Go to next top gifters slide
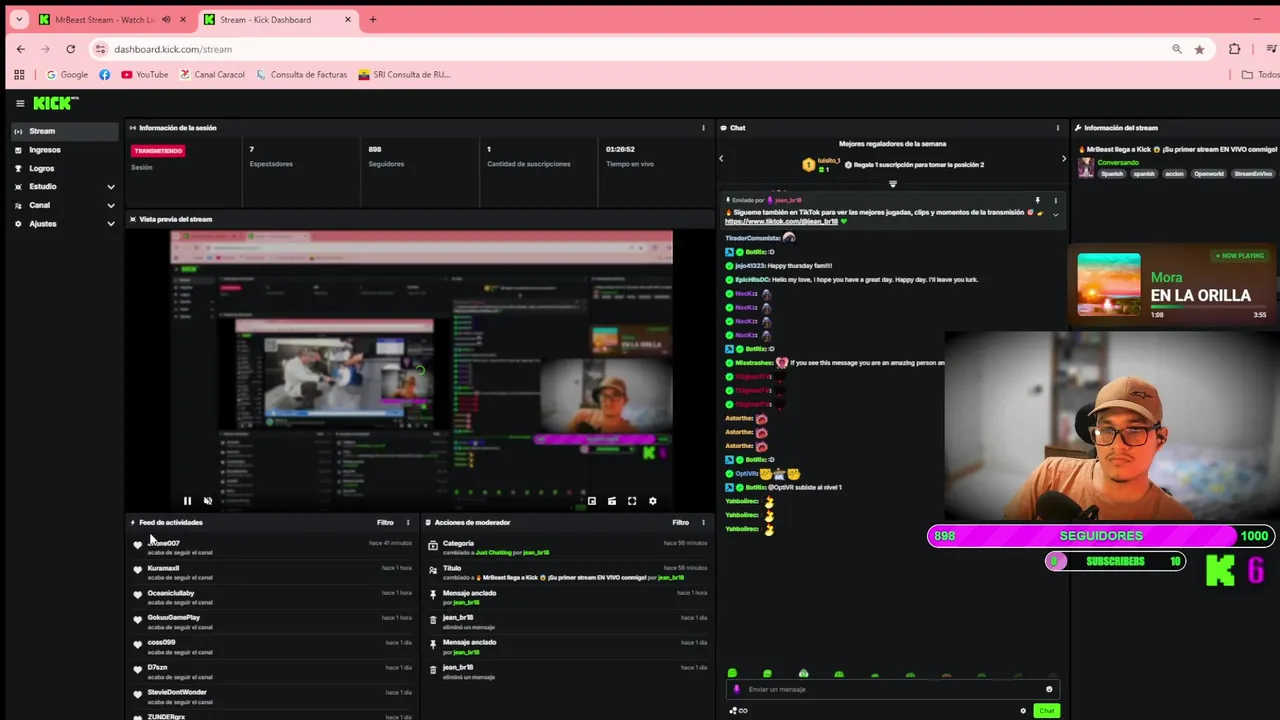1280x720 pixels. point(1063,158)
